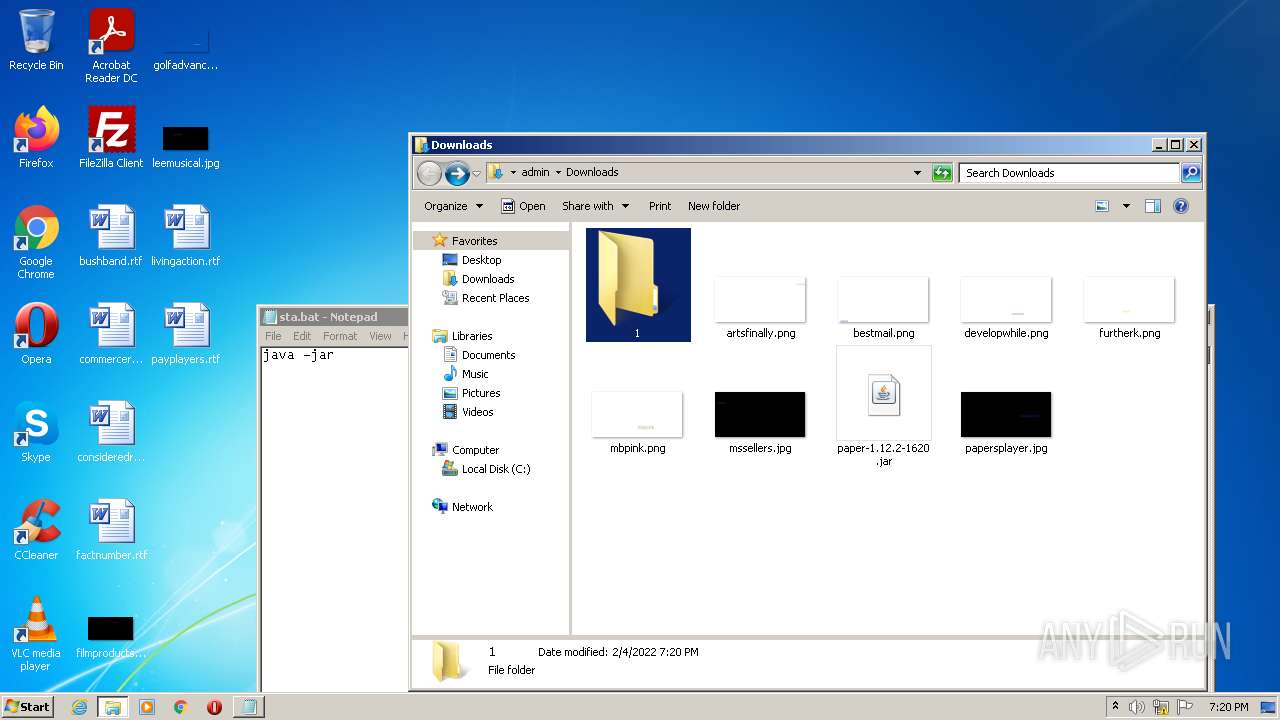The height and width of the screenshot is (720, 1280).
Task: Select Pictures library
Action: [x=481, y=393]
